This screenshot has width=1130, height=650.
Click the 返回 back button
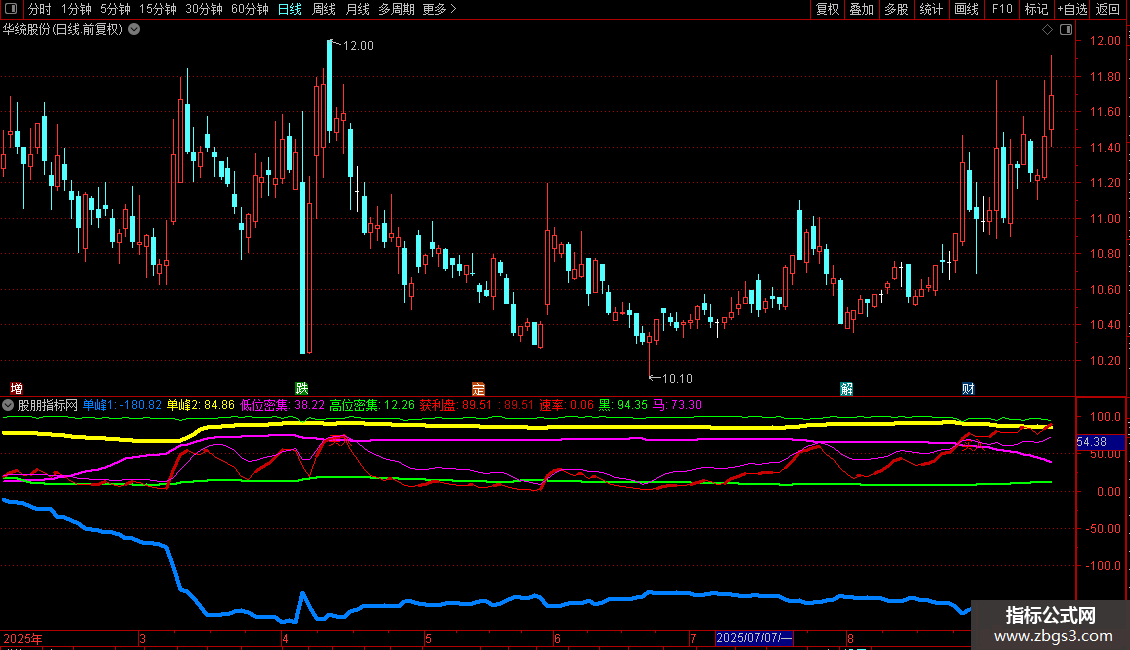[1108, 9]
